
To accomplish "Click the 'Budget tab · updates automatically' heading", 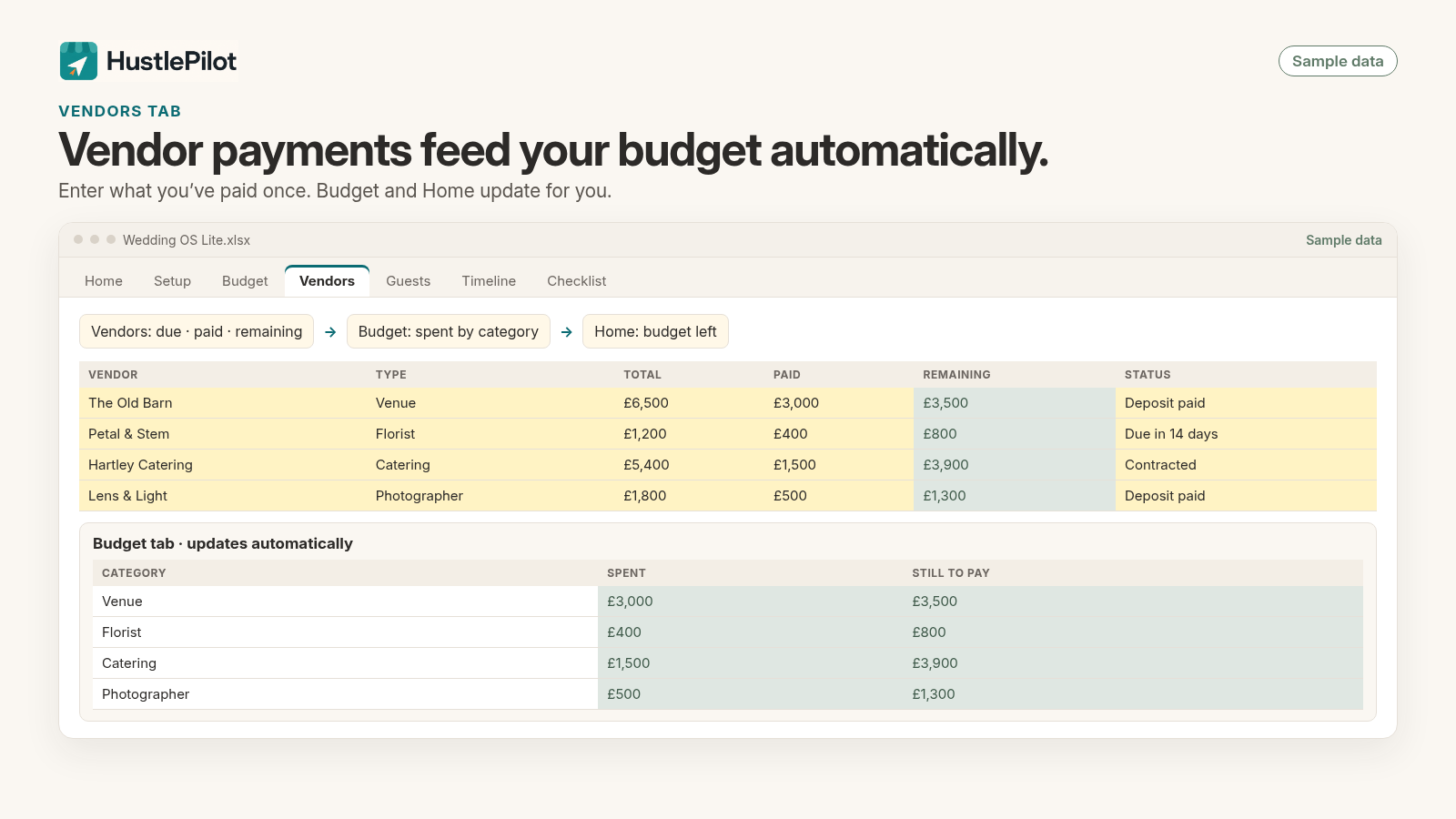I will click(223, 543).
